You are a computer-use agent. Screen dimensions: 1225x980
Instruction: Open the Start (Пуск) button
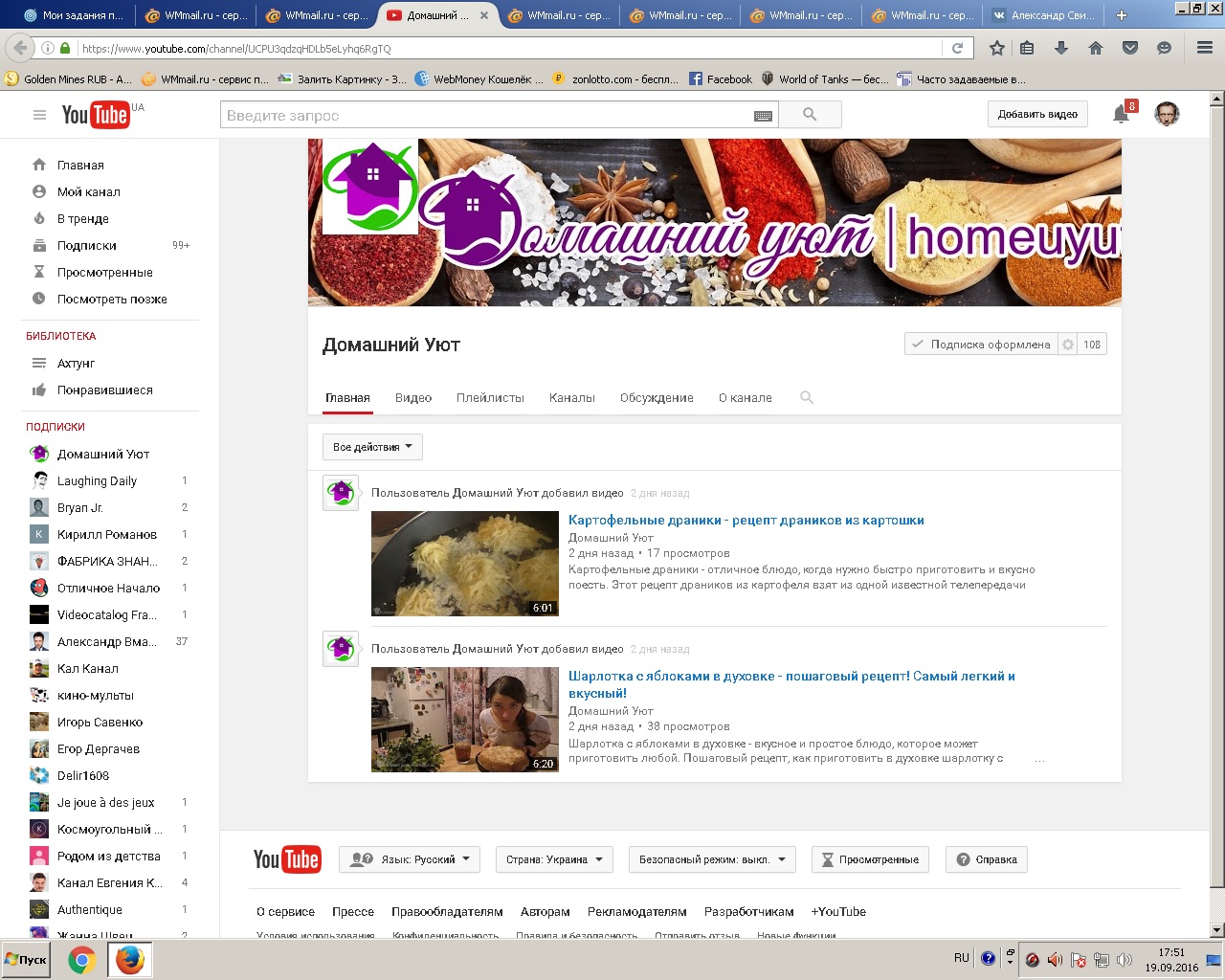pyautogui.click(x=27, y=960)
